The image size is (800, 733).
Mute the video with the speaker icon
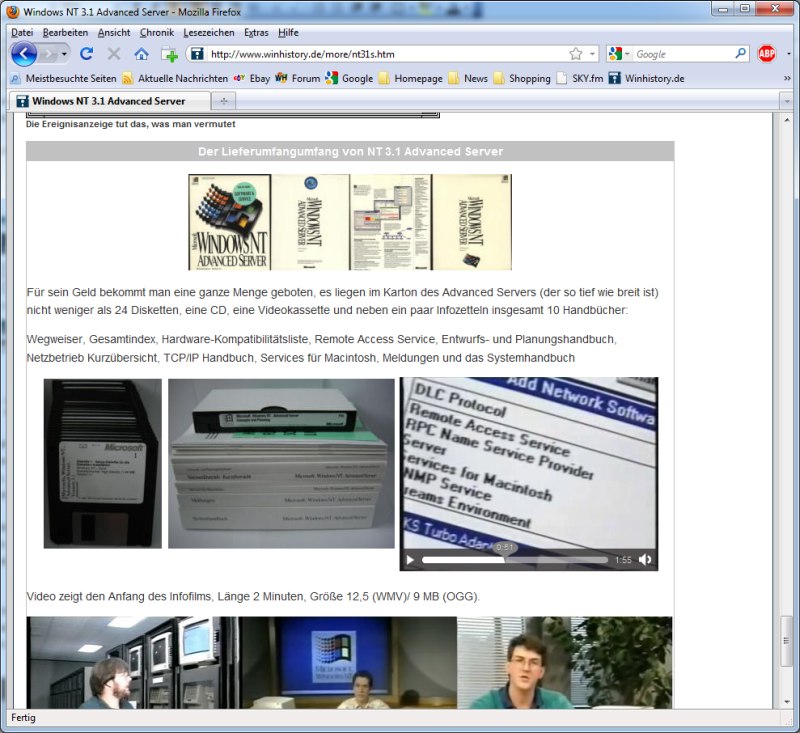click(645, 560)
